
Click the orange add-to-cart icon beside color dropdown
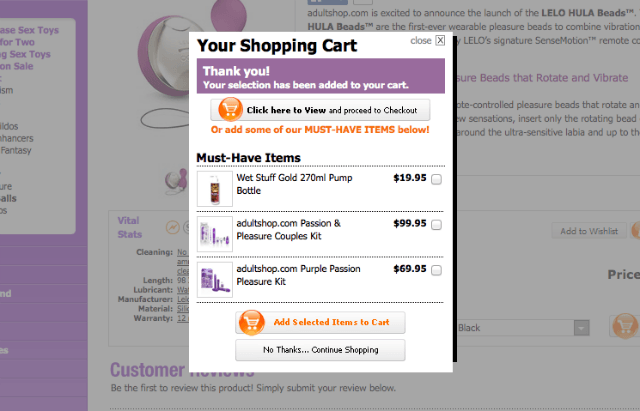click(x=625, y=328)
